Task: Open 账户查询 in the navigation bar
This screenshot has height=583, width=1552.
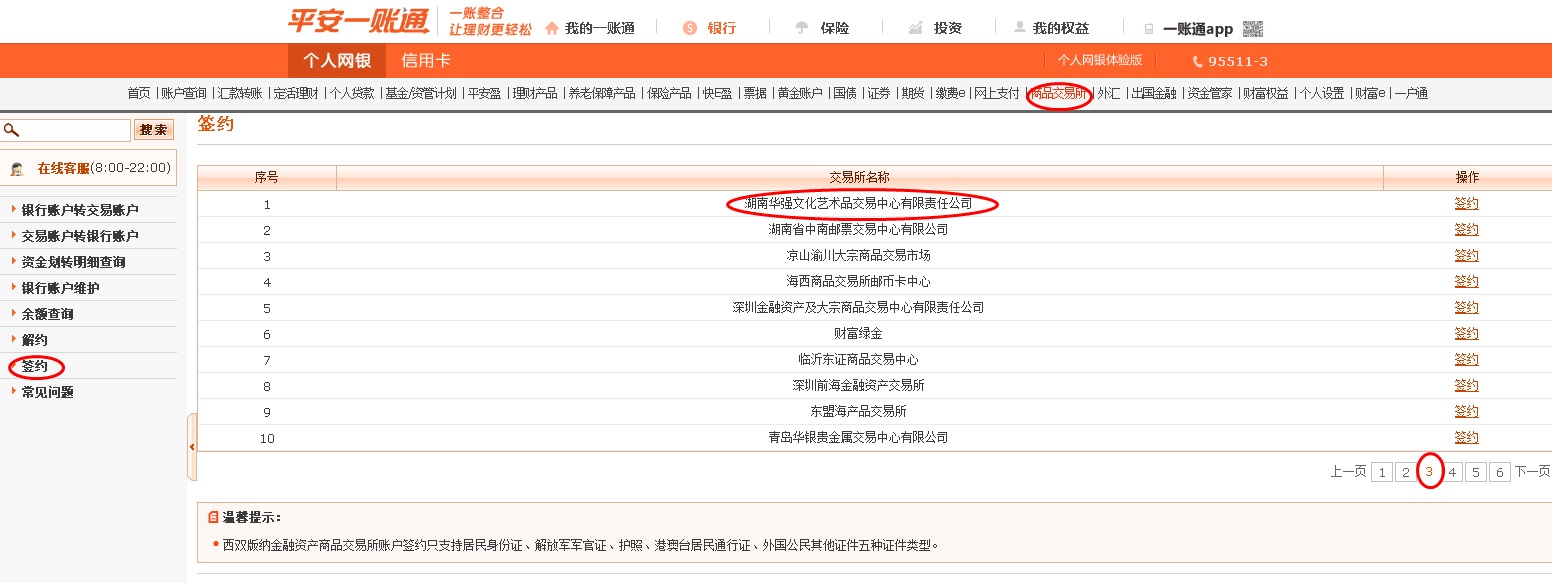Action: click(x=184, y=94)
